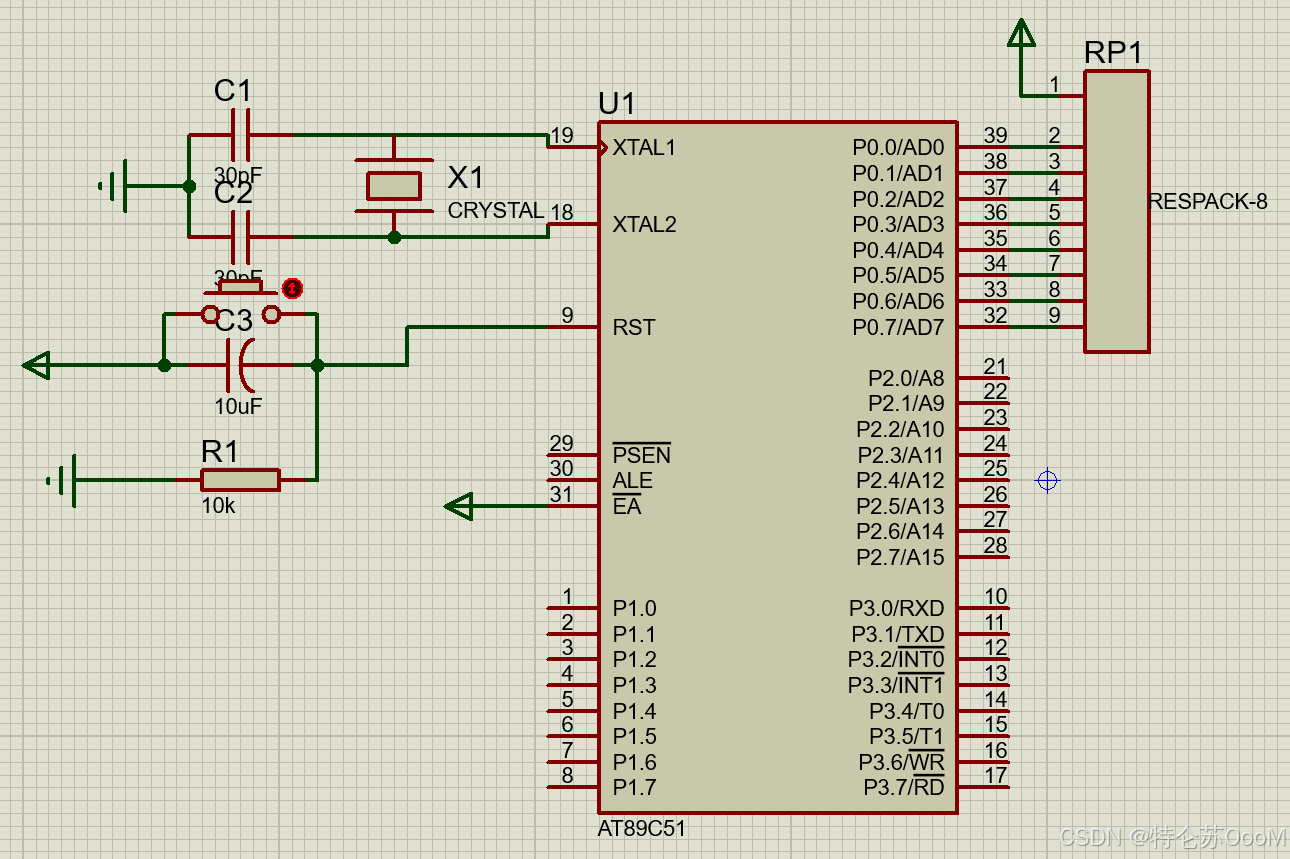
Task: Click the P3.0/RXD pin label
Action: pyautogui.click(x=897, y=608)
